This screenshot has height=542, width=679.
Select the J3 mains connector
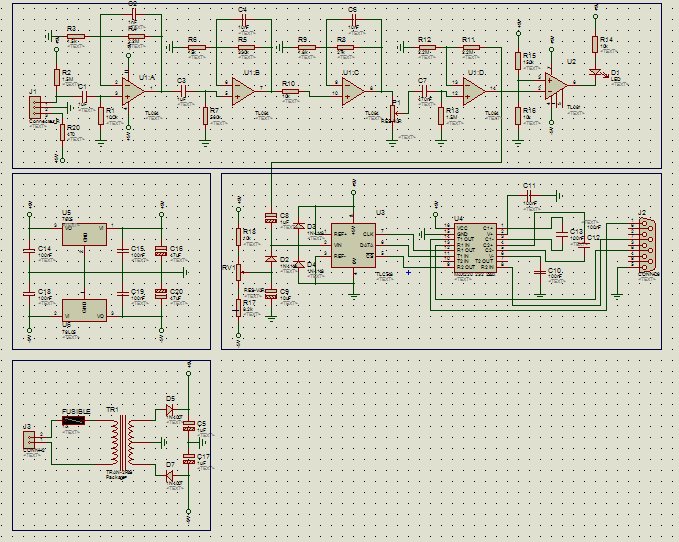point(29,441)
